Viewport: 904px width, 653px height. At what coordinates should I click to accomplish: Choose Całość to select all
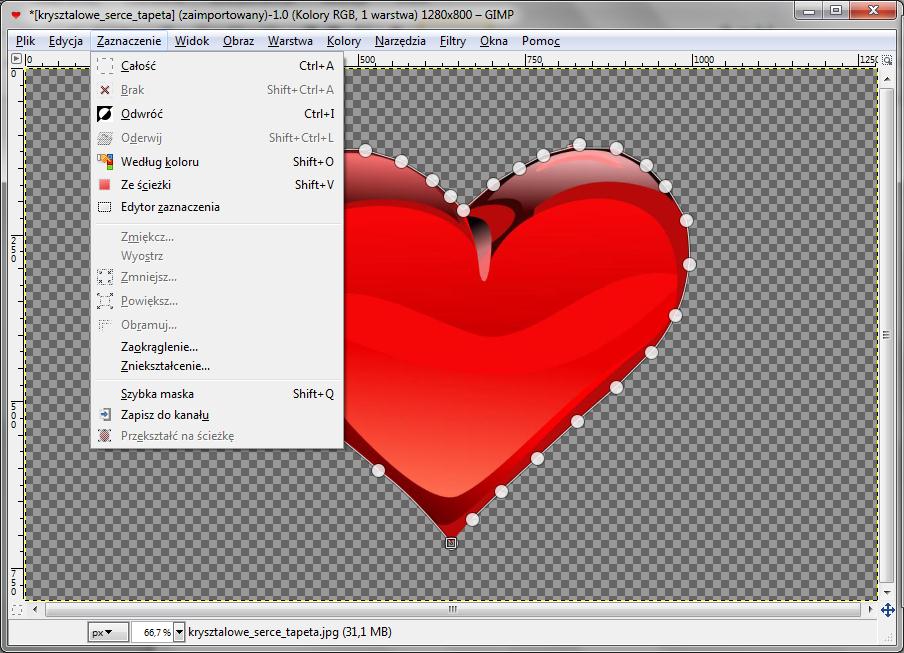(217, 66)
